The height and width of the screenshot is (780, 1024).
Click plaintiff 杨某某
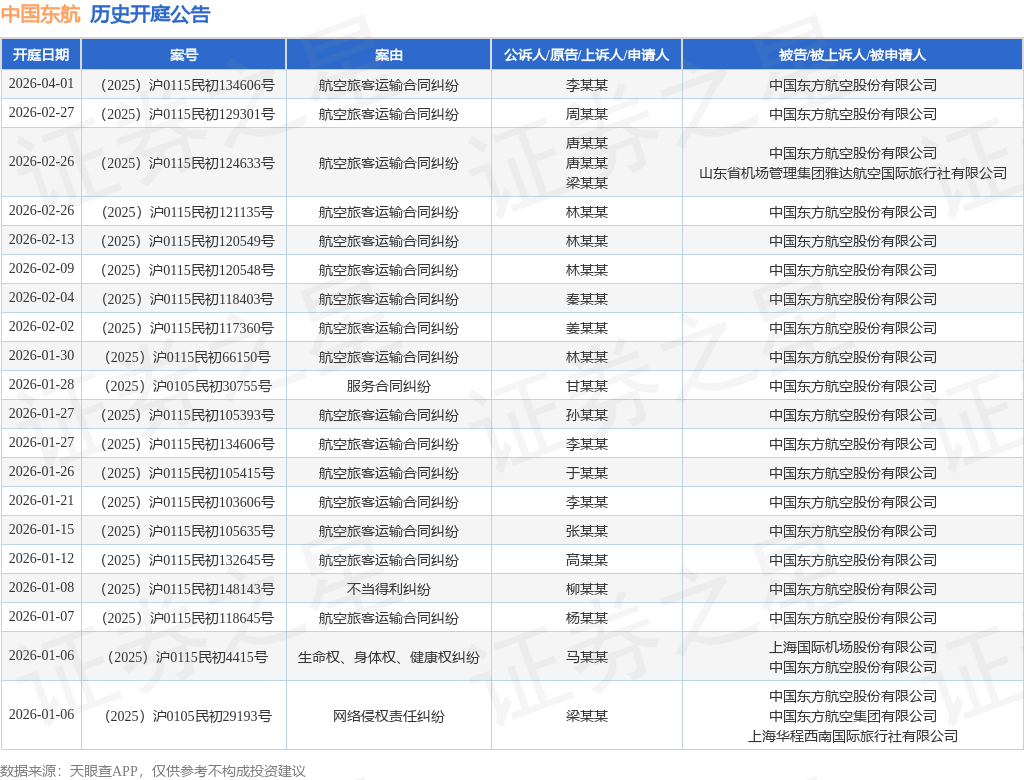[x=586, y=619]
